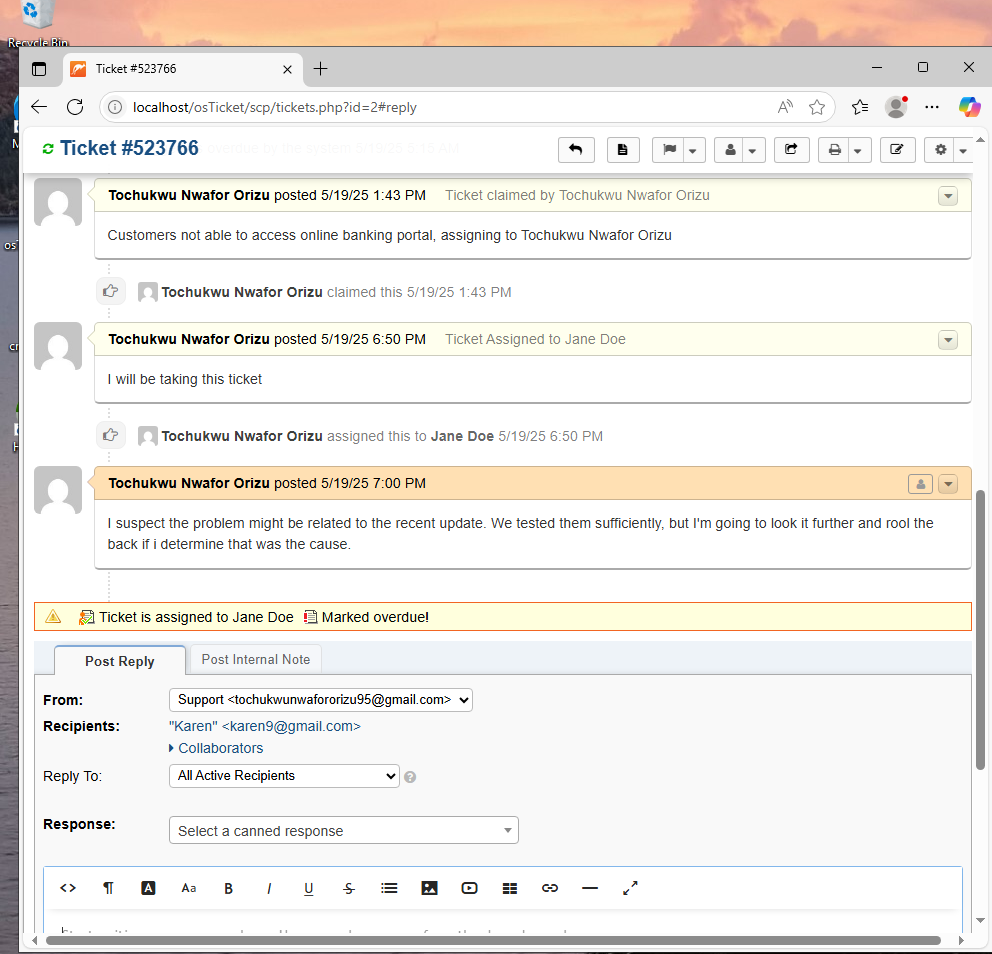Click the fullscreen expand editor icon
The height and width of the screenshot is (954, 992).
pyautogui.click(x=630, y=888)
